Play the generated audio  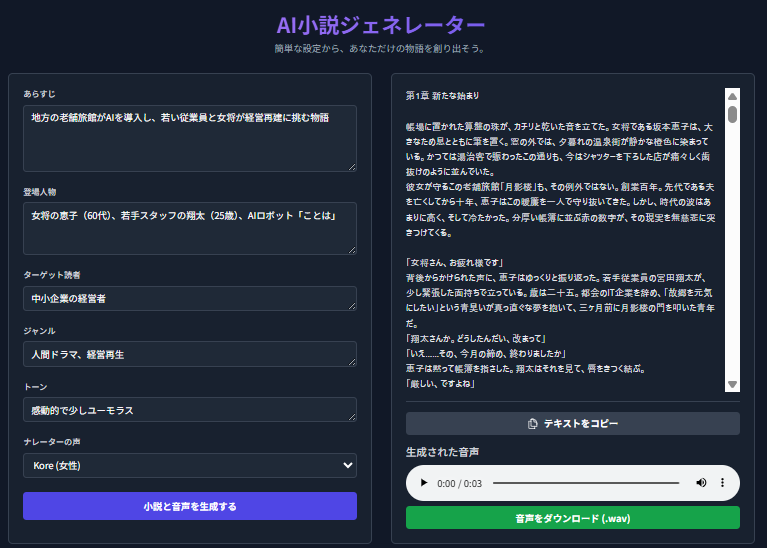click(424, 483)
